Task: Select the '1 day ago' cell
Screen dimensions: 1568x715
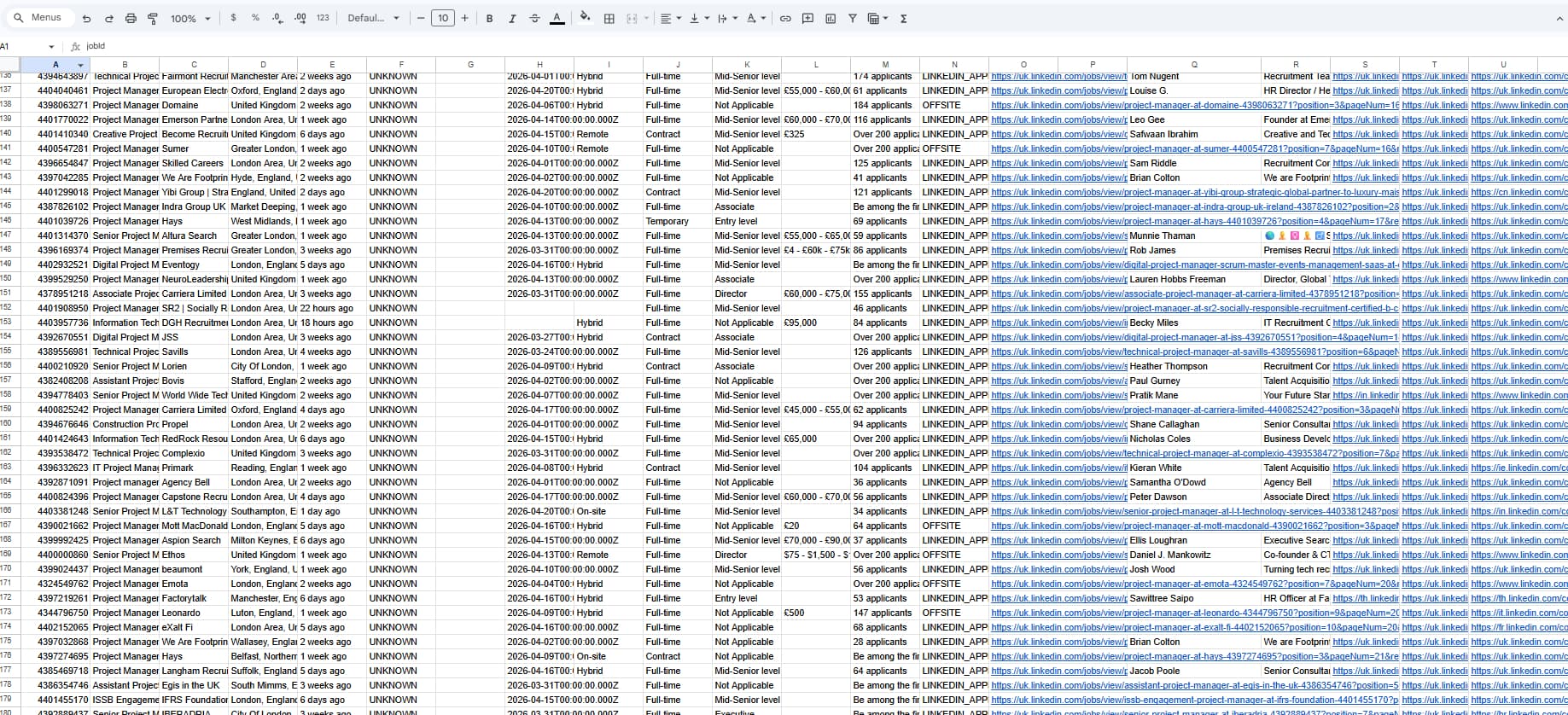Action: click(x=332, y=512)
